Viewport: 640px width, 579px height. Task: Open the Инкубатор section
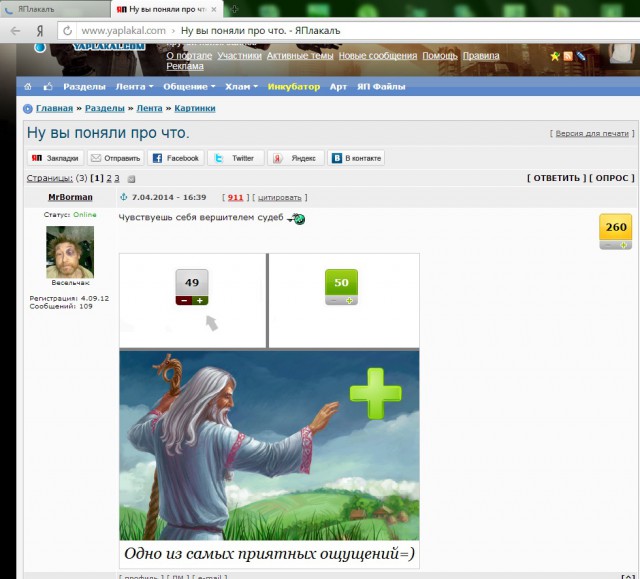click(294, 87)
